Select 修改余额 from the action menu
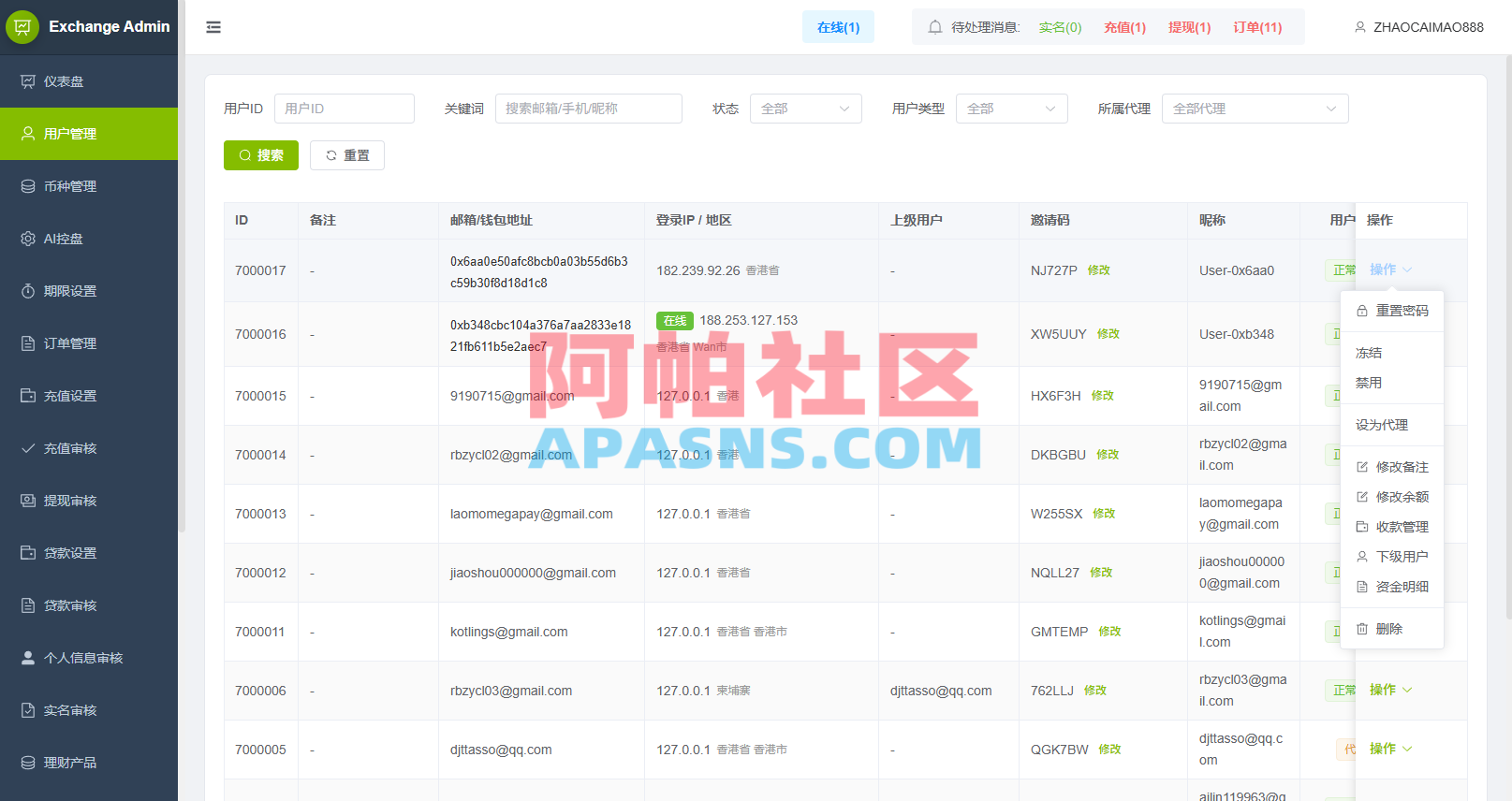The width and height of the screenshot is (1512, 801). (x=1392, y=497)
